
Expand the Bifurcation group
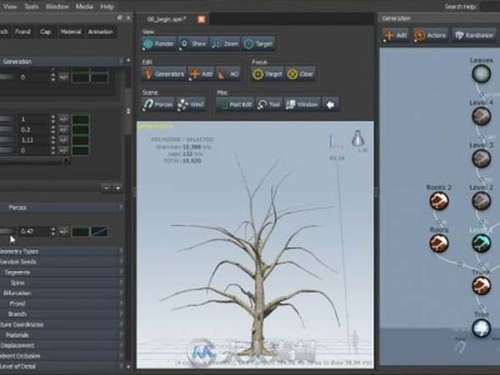point(62,293)
